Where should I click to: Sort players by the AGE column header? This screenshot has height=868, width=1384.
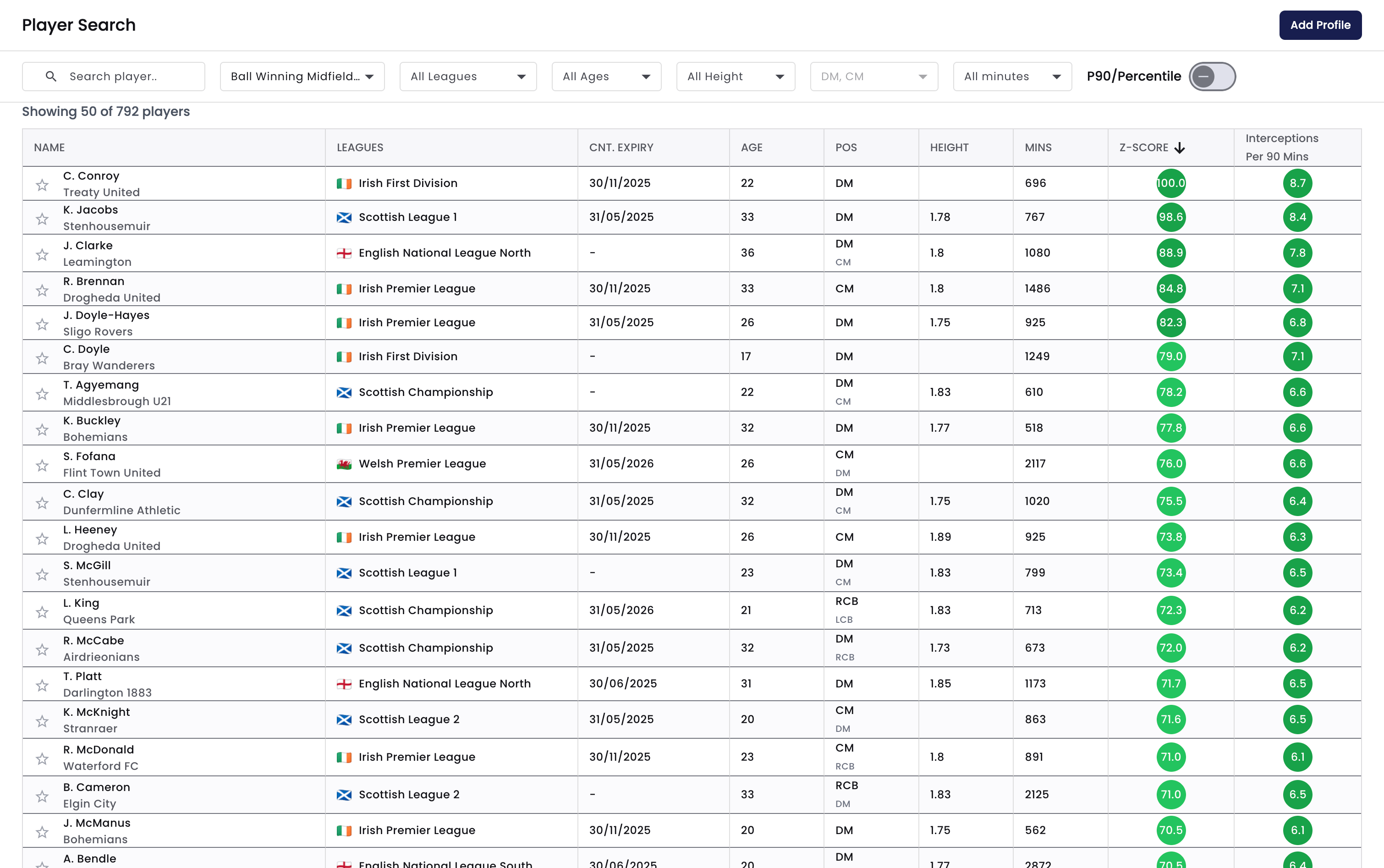[x=752, y=148]
